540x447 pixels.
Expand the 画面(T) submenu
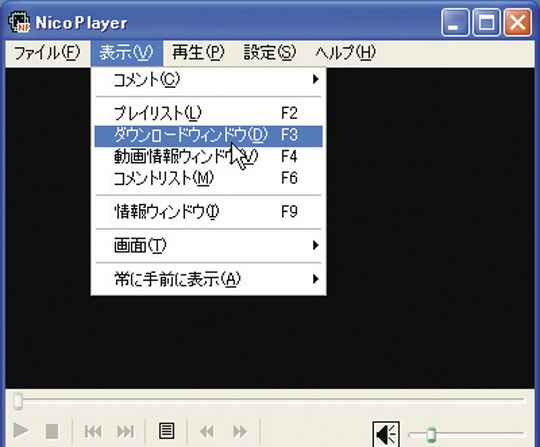[x=209, y=246]
